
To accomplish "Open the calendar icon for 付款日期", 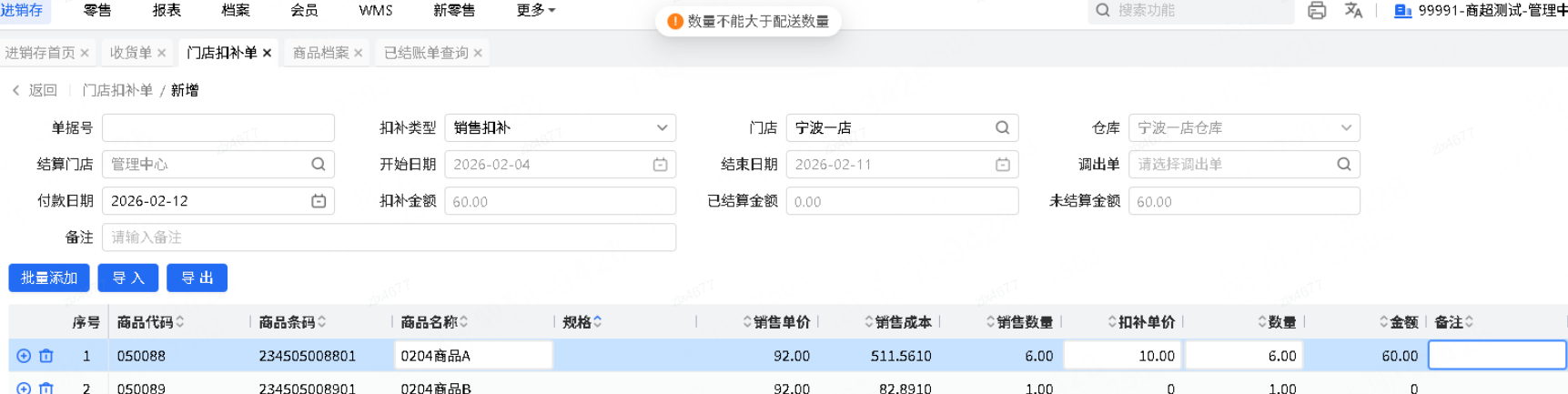I will coord(319,201).
